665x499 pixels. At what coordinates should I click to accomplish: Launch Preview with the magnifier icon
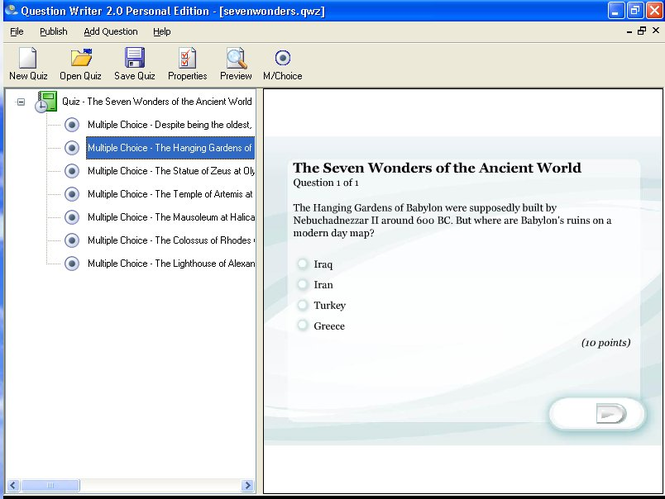tap(236, 59)
